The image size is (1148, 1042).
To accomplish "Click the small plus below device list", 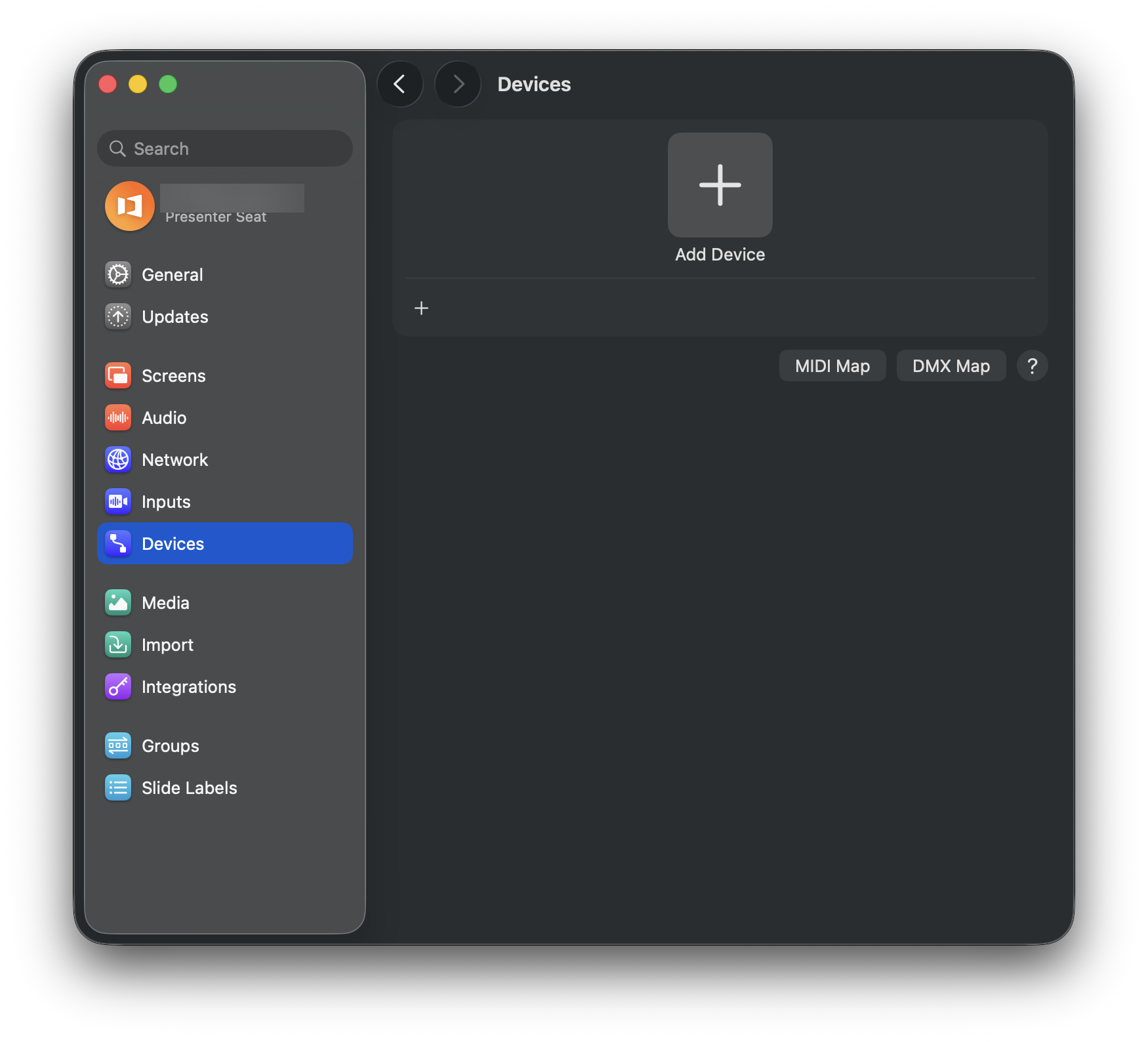I will coord(421,308).
